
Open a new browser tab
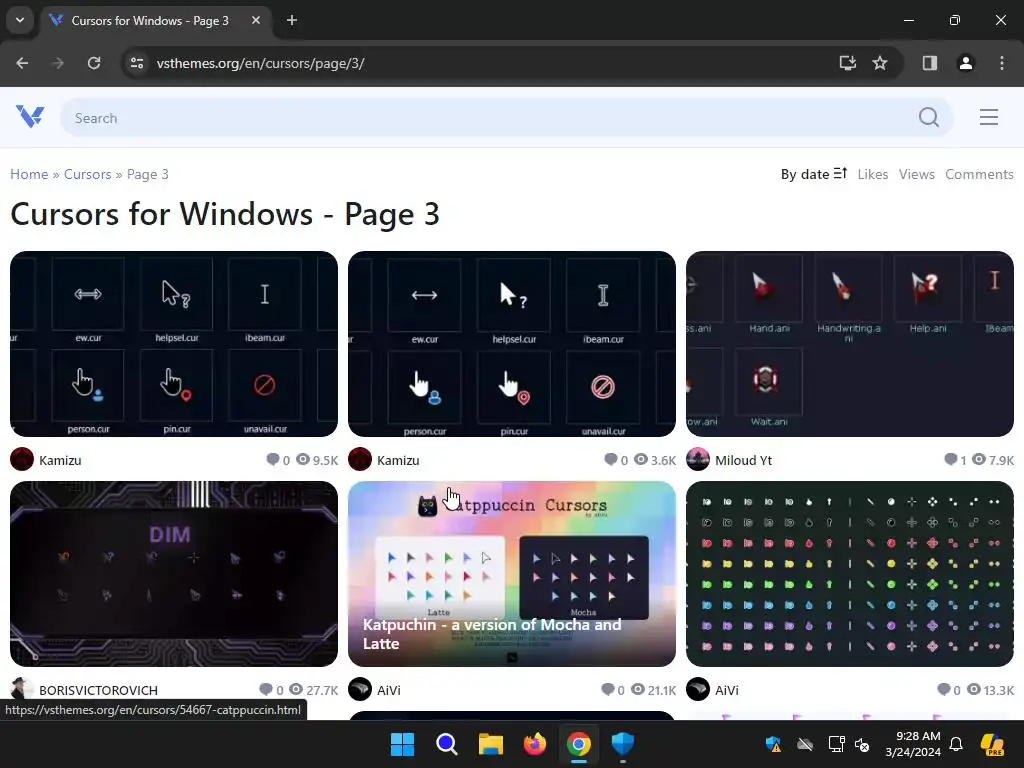[x=292, y=20]
